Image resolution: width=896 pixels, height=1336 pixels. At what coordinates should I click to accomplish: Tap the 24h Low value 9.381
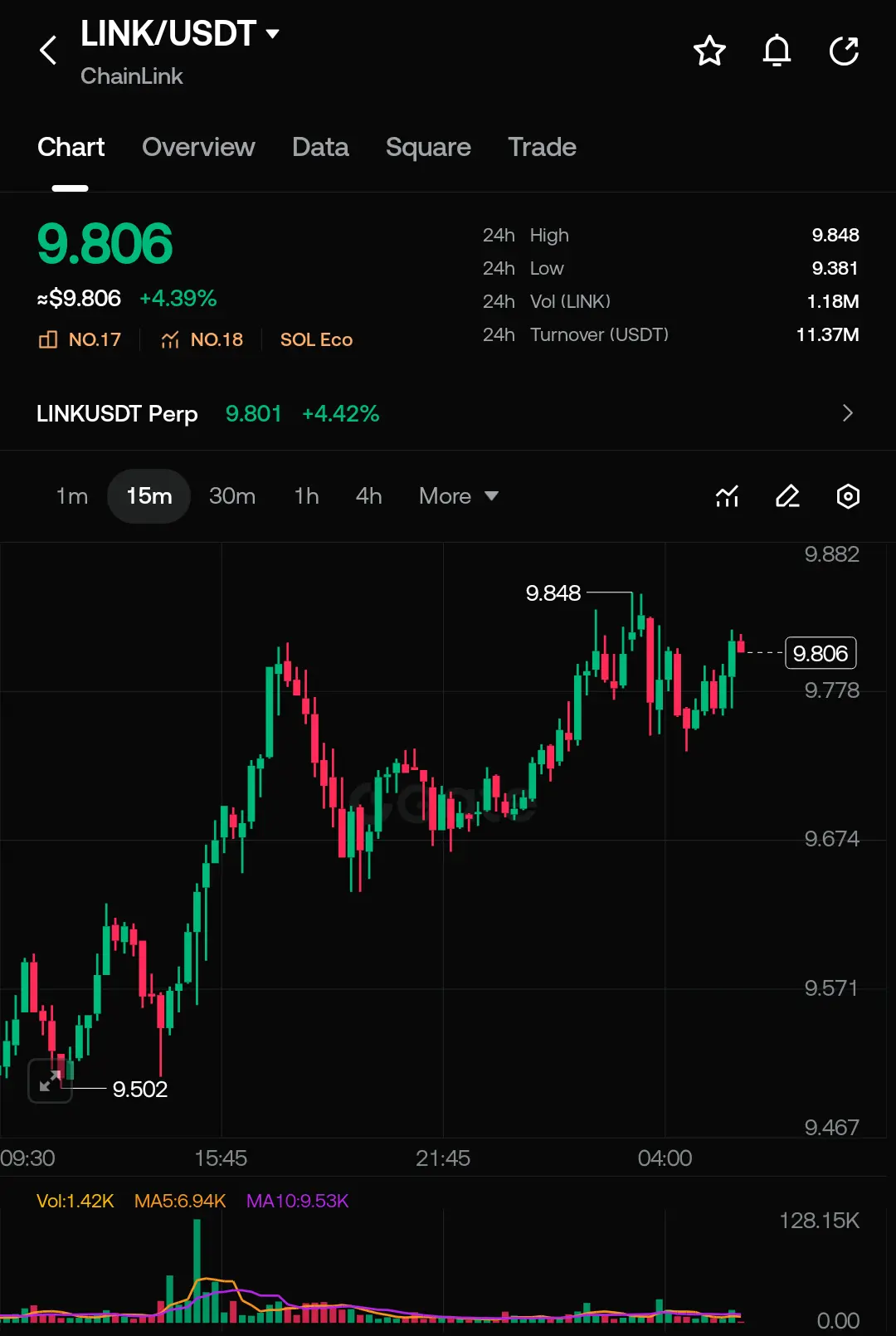coord(835,268)
